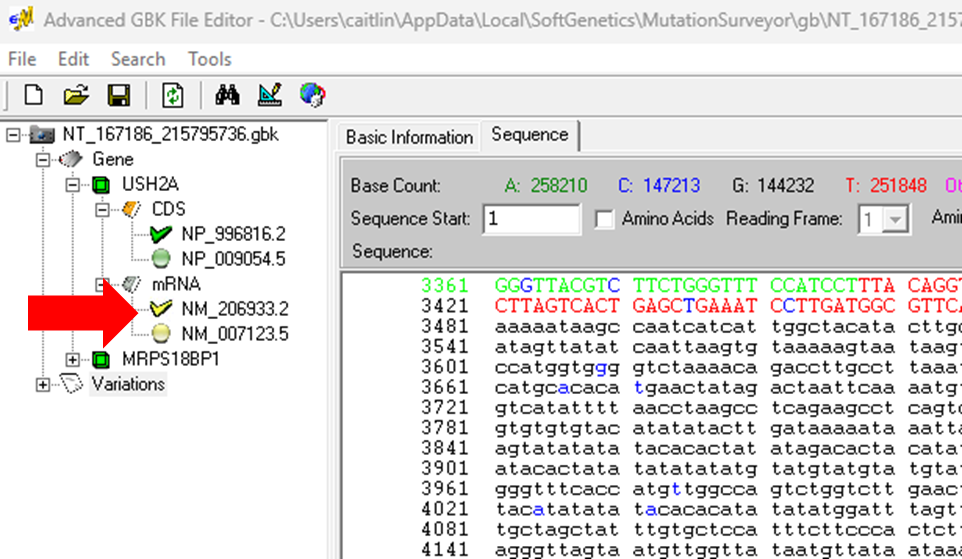Click the T: 251848 base count
Viewport: 962px width, 559px height.
885,185
